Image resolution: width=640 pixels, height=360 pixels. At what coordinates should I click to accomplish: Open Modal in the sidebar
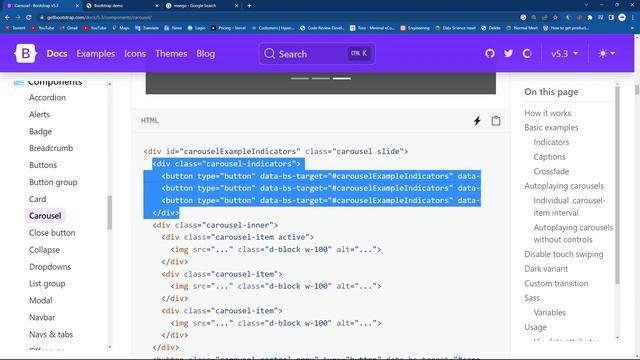(40, 300)
